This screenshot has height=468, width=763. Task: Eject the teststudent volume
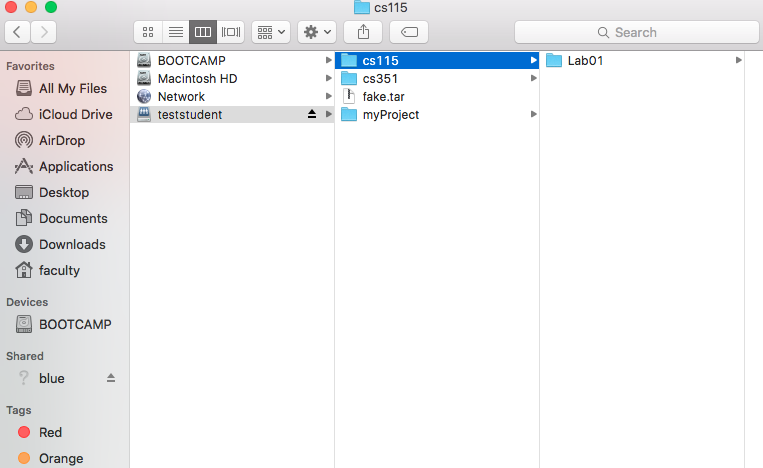point(312,115)
